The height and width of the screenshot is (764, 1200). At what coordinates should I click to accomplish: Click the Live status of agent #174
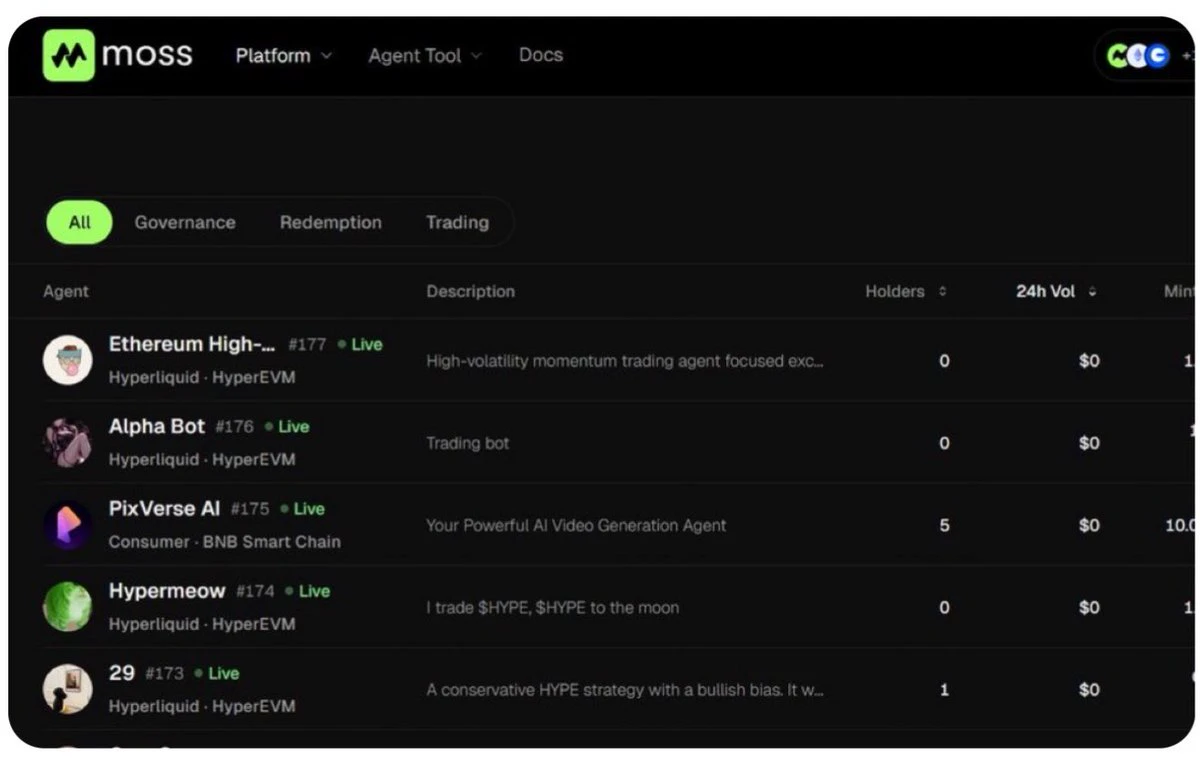tap(308, 591)
